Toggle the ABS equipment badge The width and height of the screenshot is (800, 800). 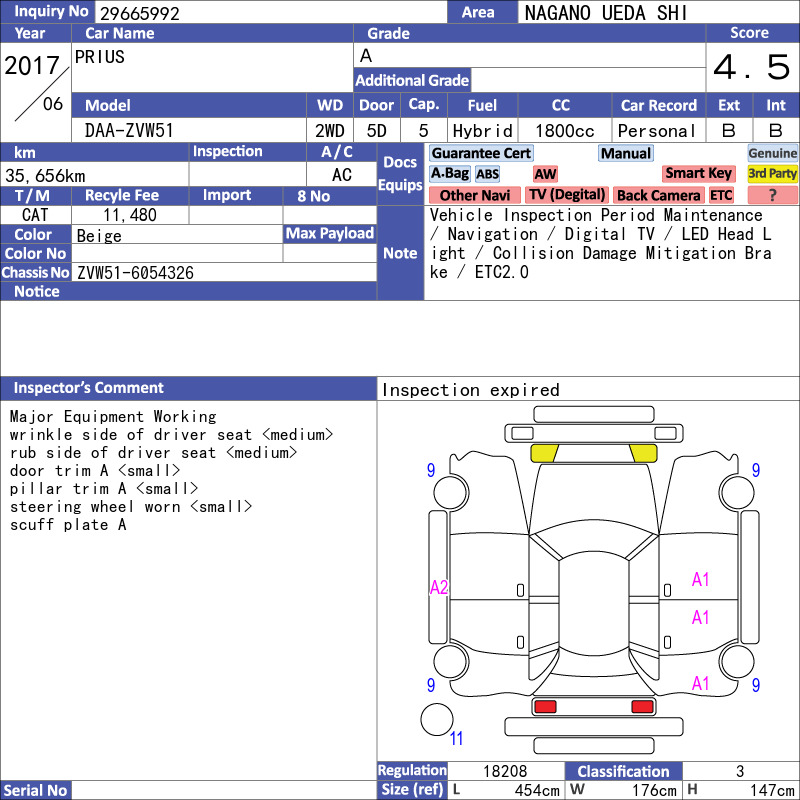pos(487,174)
